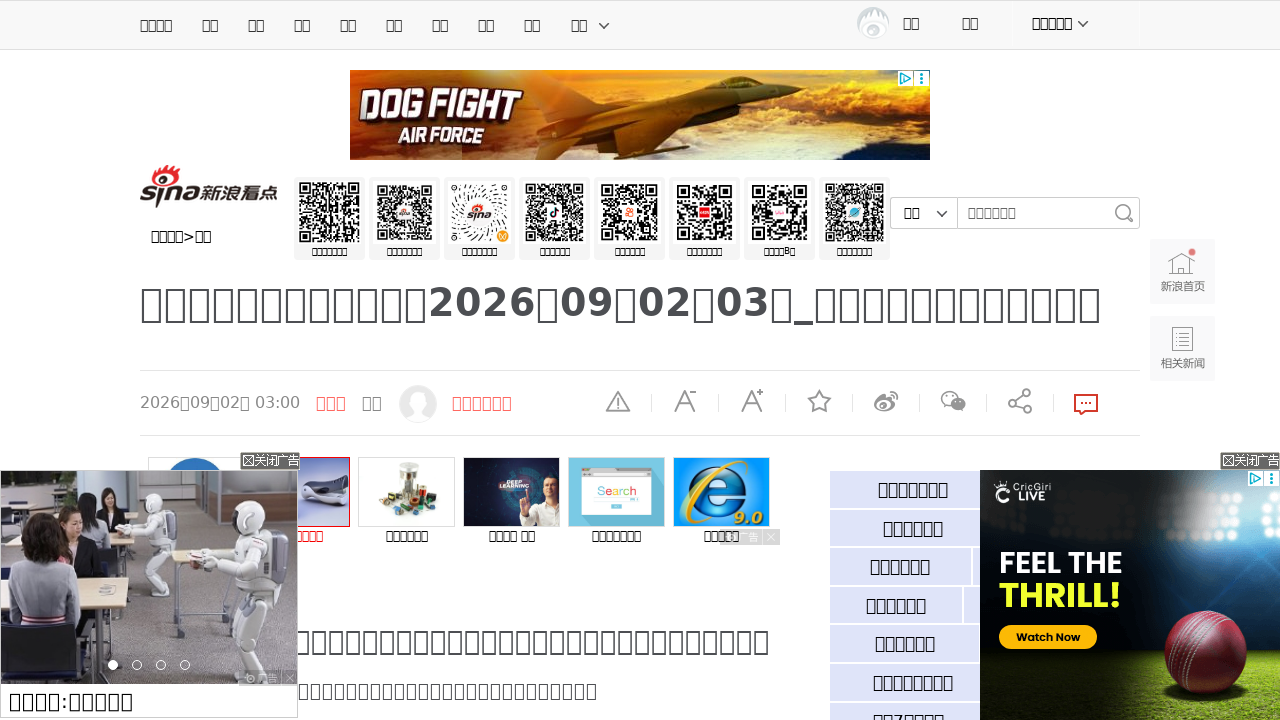Click the red author name link beside the avatar
1280x720 pixels.
click(x=482, y=403)
